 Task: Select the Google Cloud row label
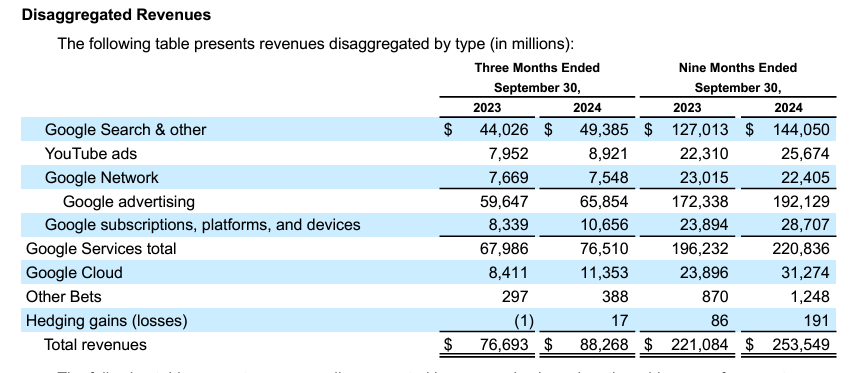point(75,272)
